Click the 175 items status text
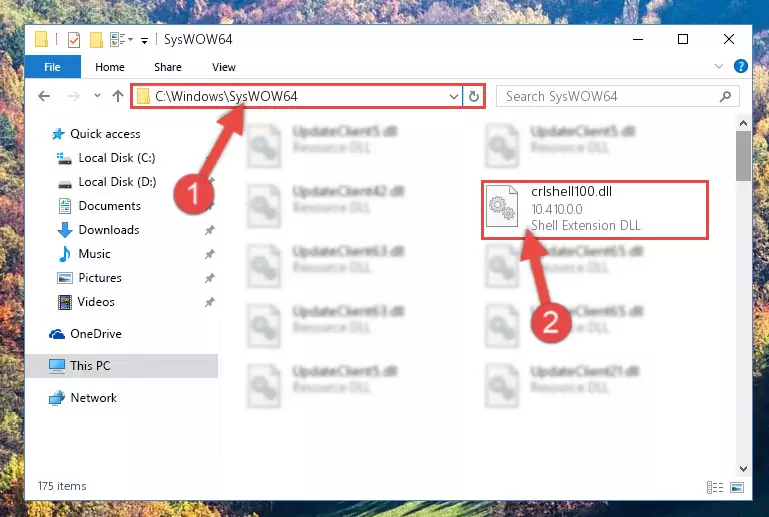 tap(62, 486)
